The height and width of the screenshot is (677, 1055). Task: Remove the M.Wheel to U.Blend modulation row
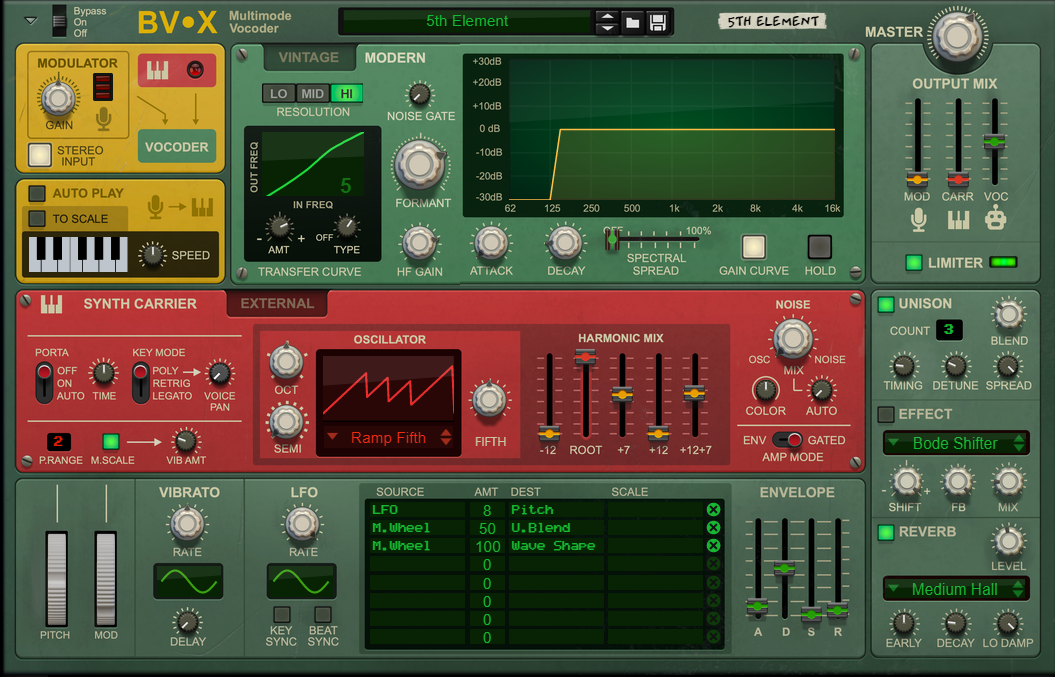coord(713,528)
